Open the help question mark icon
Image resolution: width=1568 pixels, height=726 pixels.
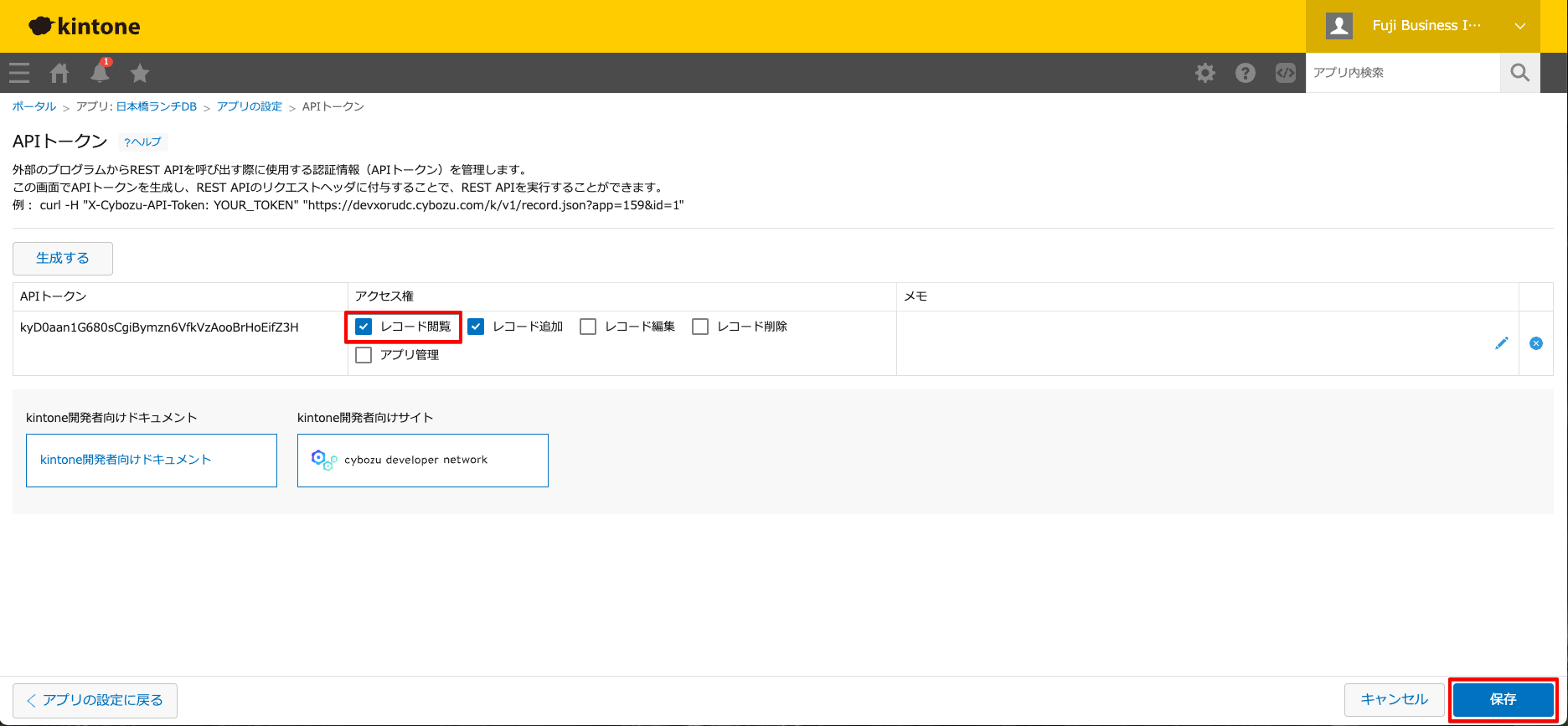1246,73
